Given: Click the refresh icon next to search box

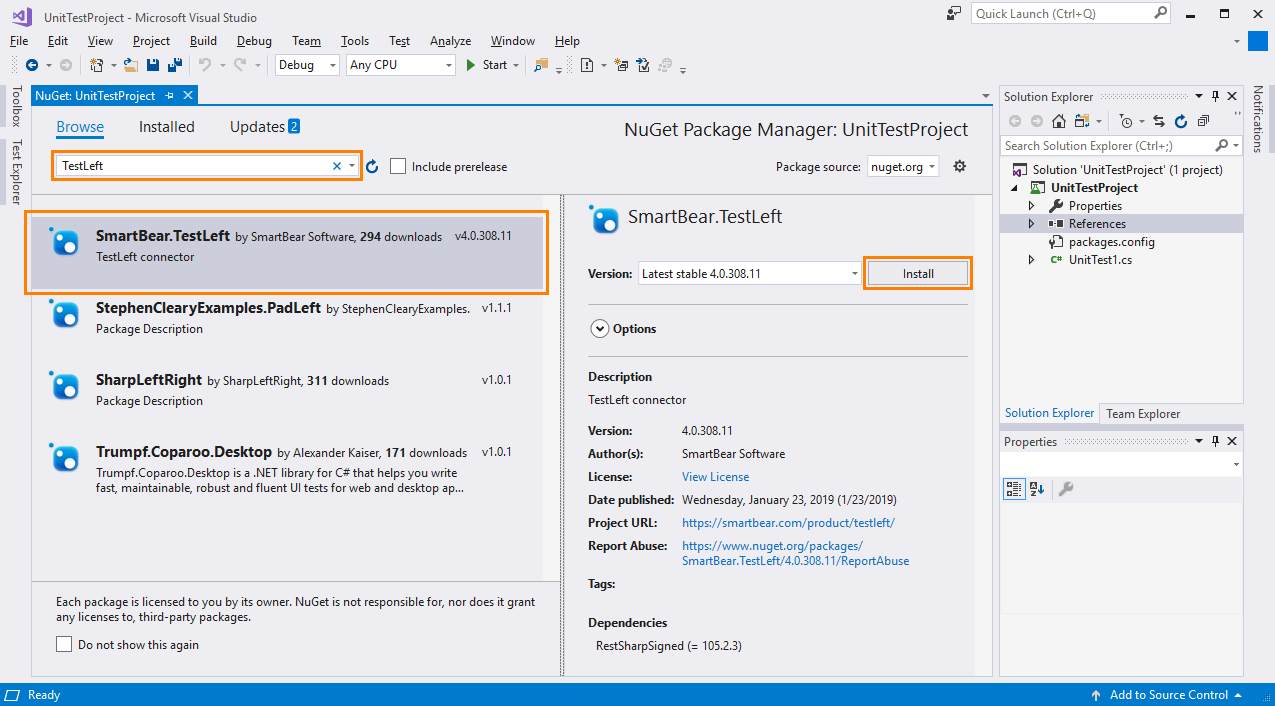Looking at the screenshot, I should [x=371, y=167].
